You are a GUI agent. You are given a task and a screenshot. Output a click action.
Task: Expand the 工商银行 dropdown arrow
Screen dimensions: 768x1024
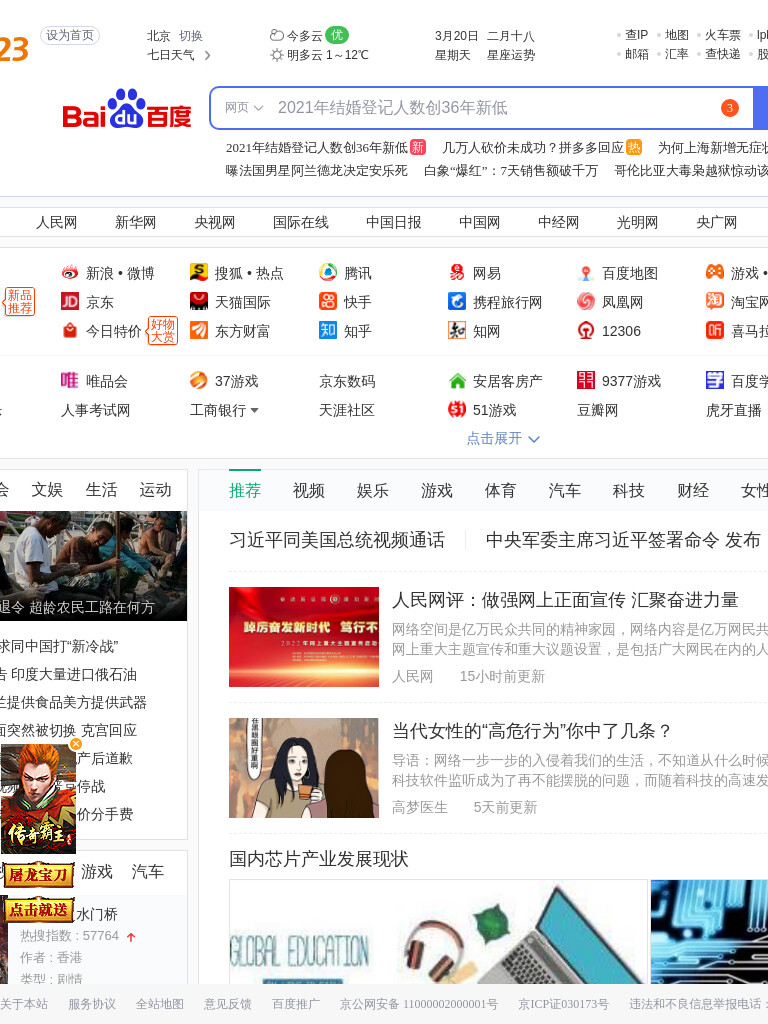pos(255,411)
